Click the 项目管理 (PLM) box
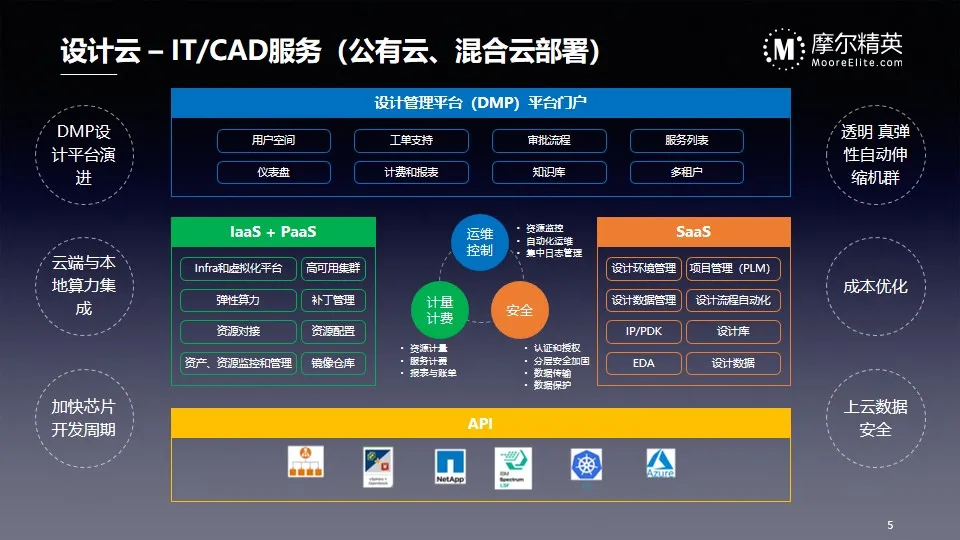The width and height of the screenshot is (960, 540). coord(733,268)
